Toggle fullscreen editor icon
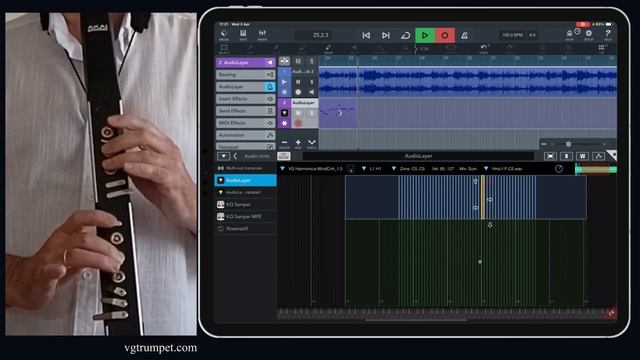This screenshot has height=360, width=640. (550, 156)
